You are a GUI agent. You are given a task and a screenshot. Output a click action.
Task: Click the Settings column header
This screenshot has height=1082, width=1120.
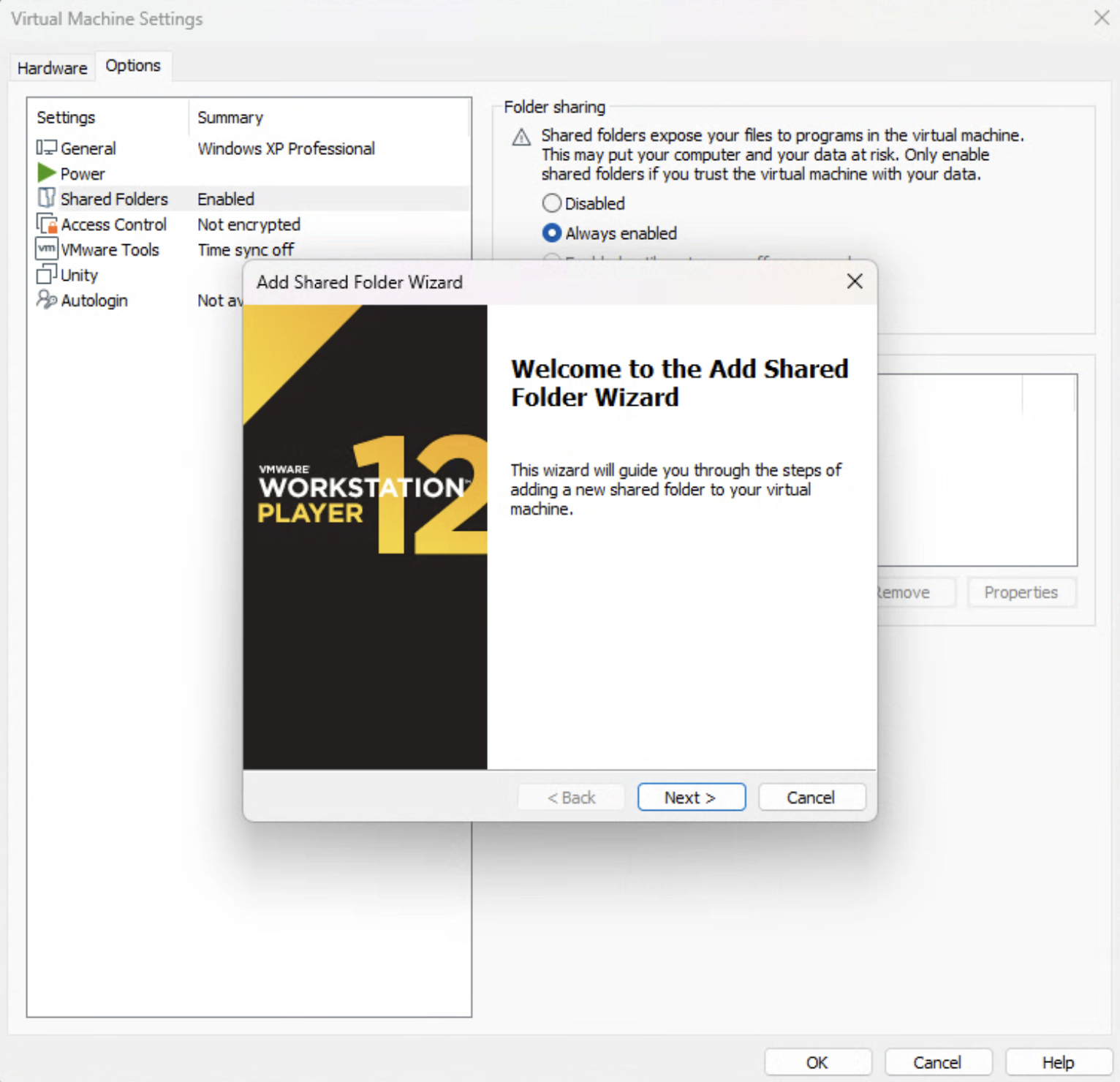click(x=66, y=118)
